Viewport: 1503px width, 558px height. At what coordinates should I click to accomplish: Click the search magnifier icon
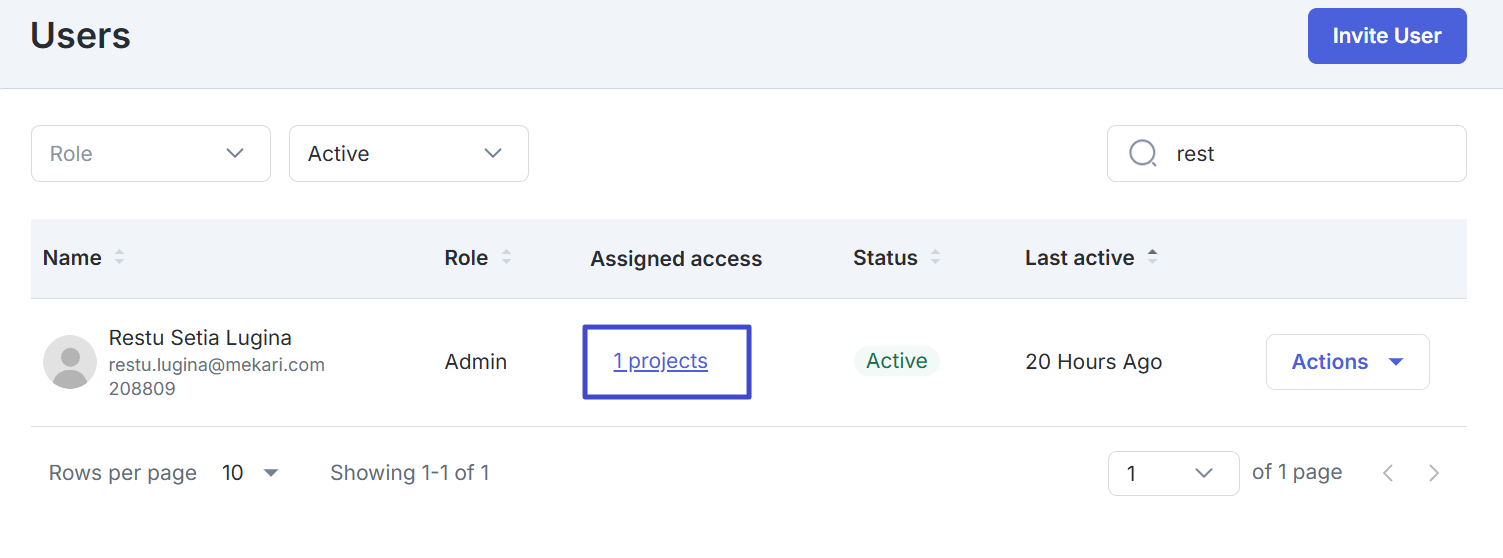click(x=1142, y=154)
